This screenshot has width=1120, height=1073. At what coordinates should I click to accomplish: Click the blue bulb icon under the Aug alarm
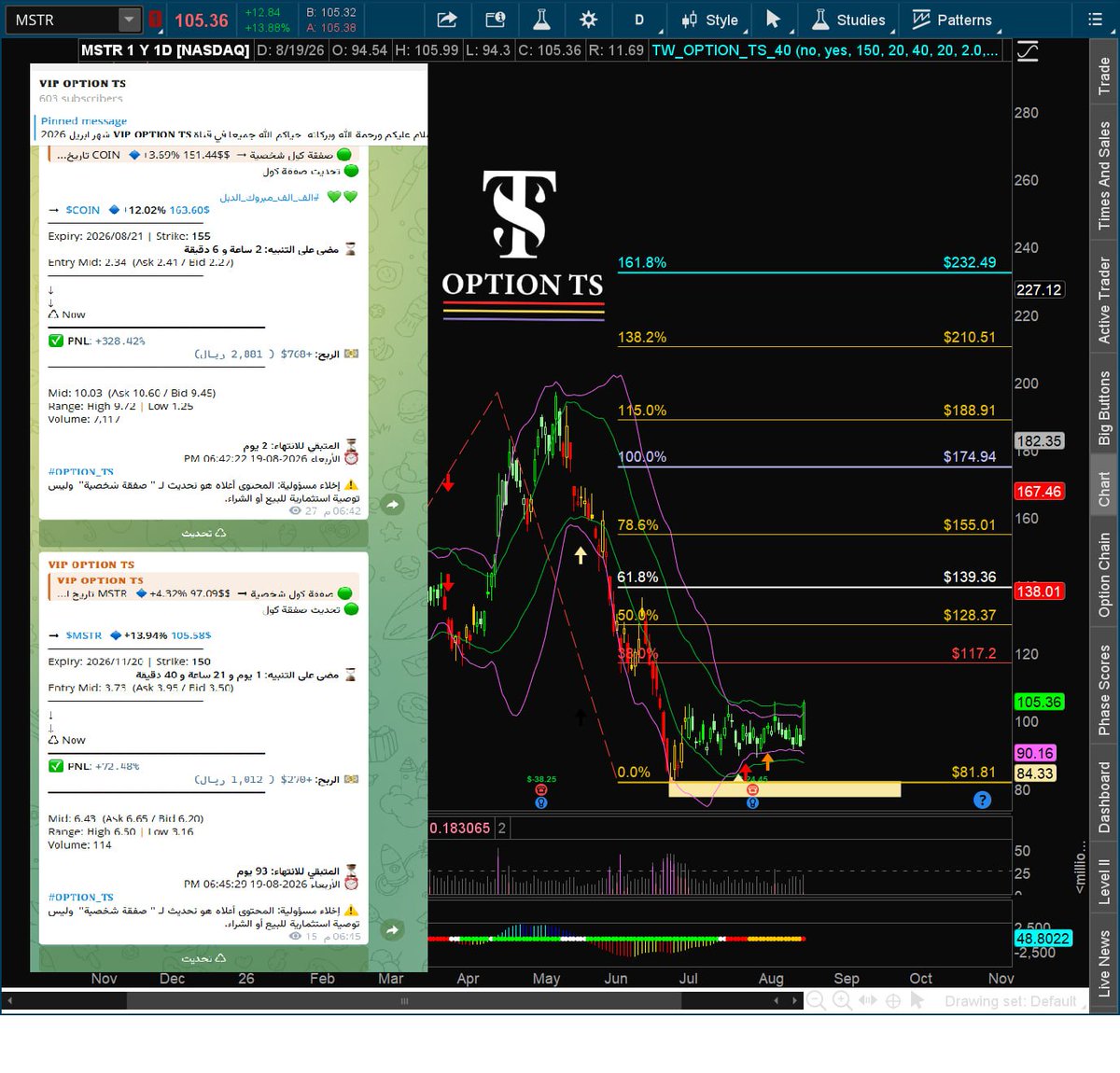pos(752,802)
